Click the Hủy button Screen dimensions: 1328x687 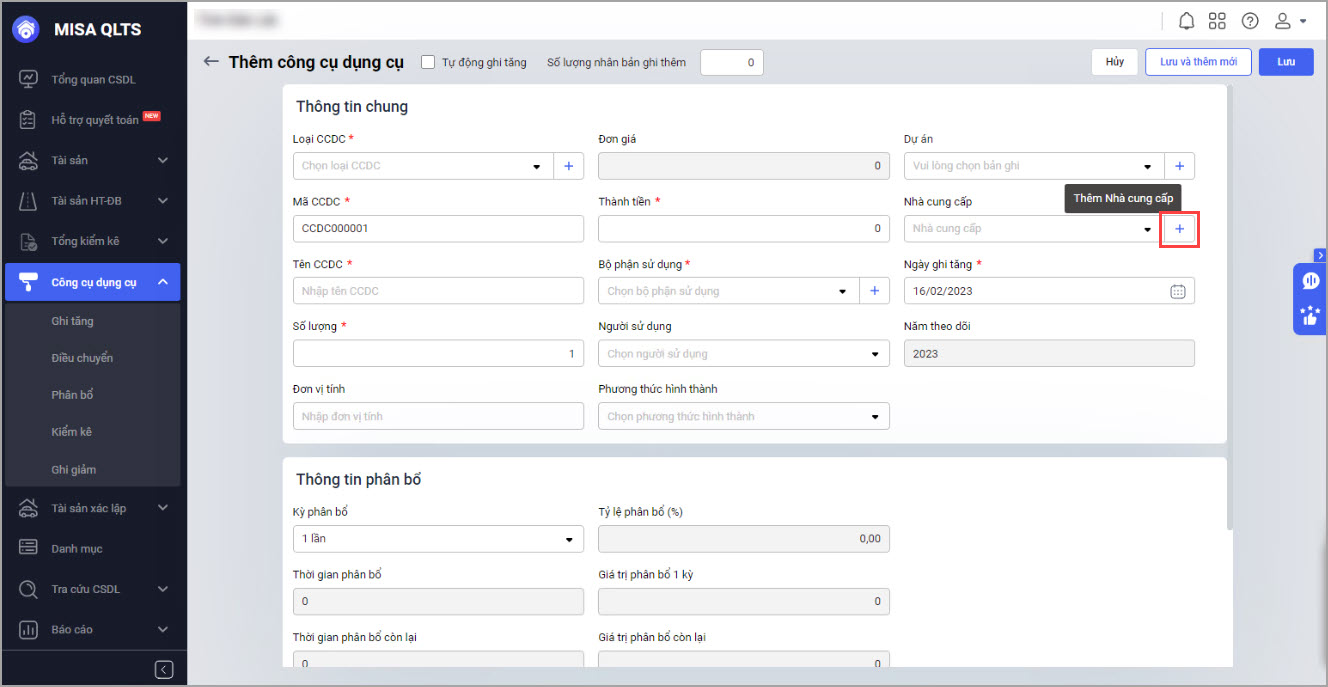[1114, 62]
